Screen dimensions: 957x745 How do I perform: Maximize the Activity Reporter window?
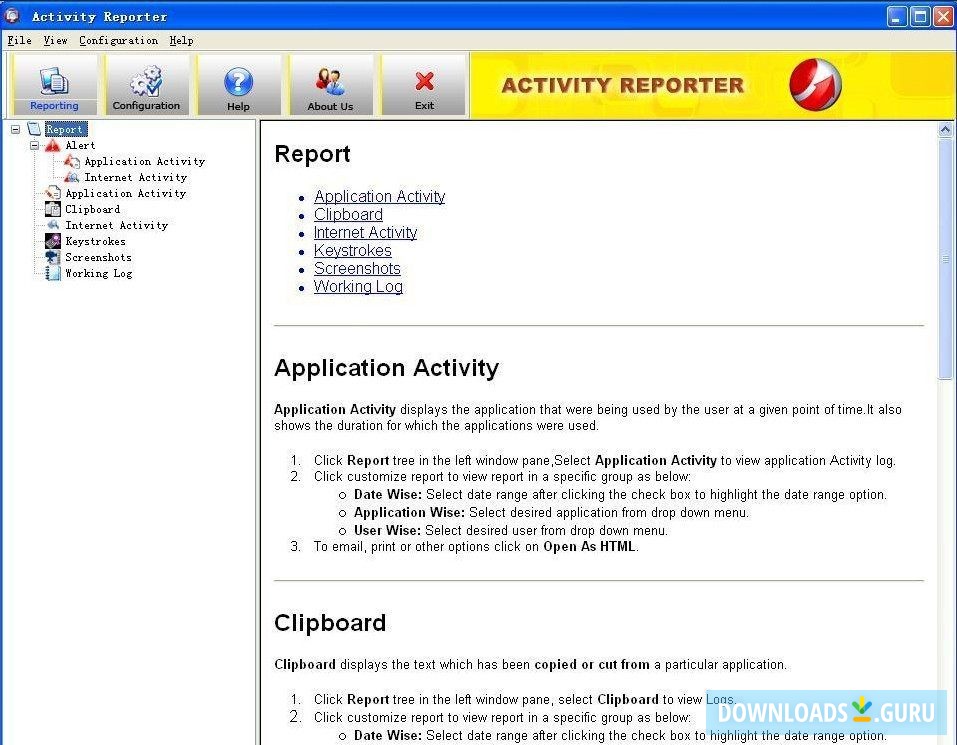click(920, 16)
